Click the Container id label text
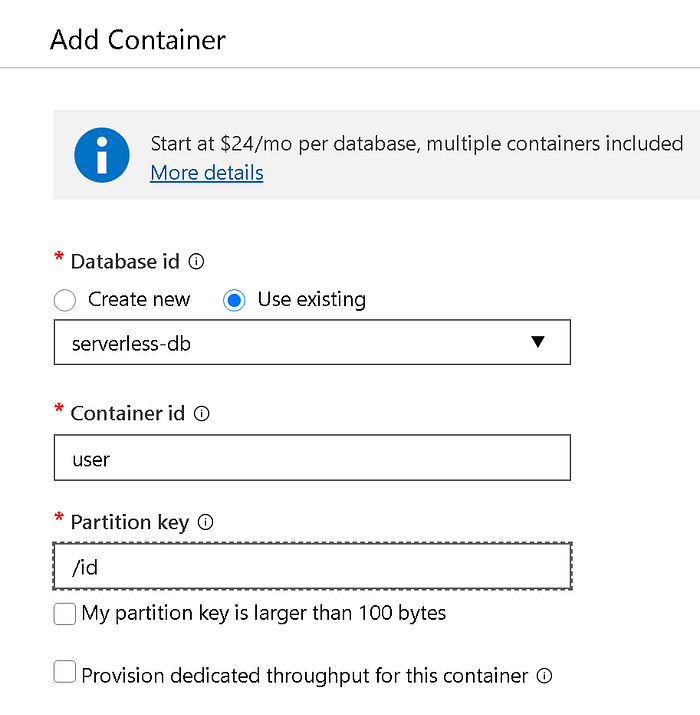The height and width of the screenshot is (715, 700). [x=128, y=414]
